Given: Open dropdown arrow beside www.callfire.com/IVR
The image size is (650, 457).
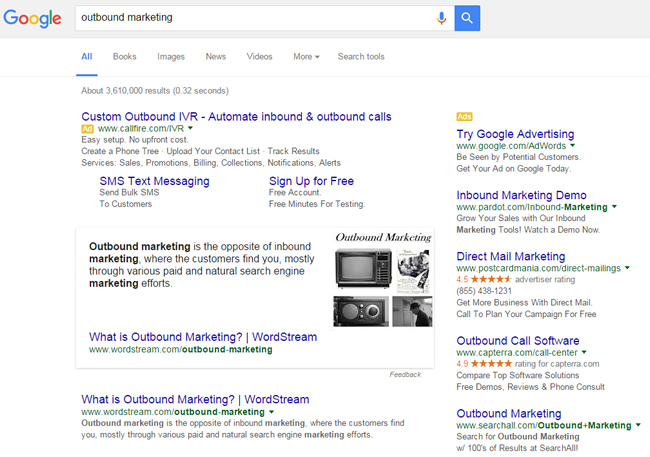Looking at the screenshot, I should 190,128.
